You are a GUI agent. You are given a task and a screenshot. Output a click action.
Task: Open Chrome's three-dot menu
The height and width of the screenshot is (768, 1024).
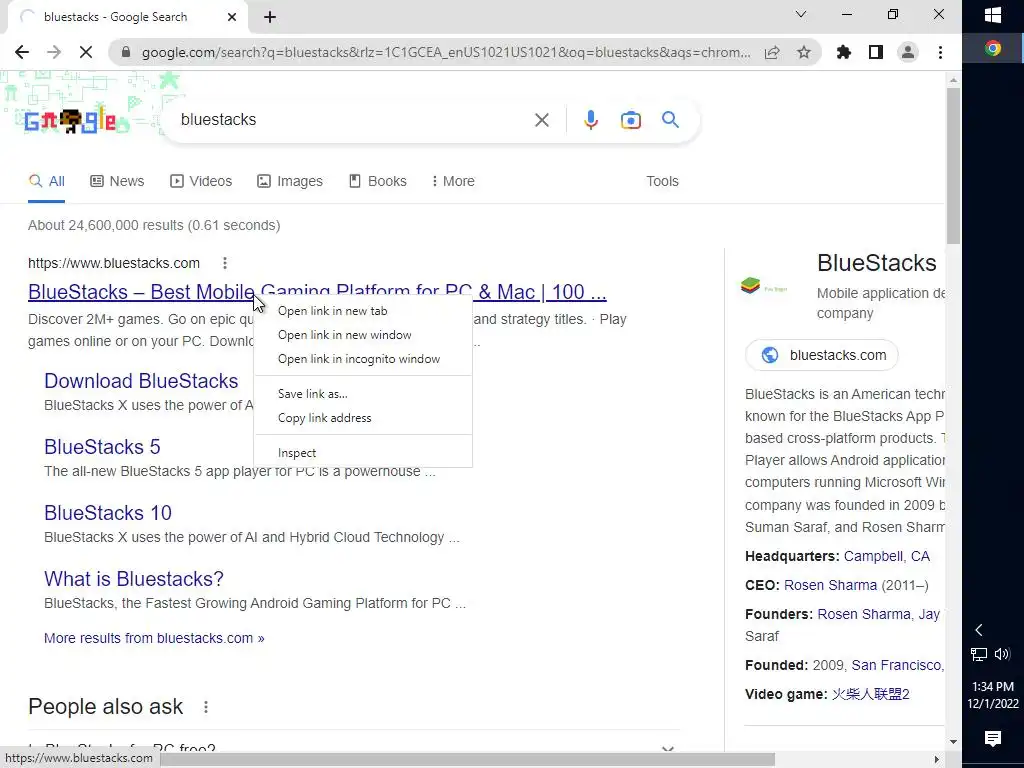940,52
